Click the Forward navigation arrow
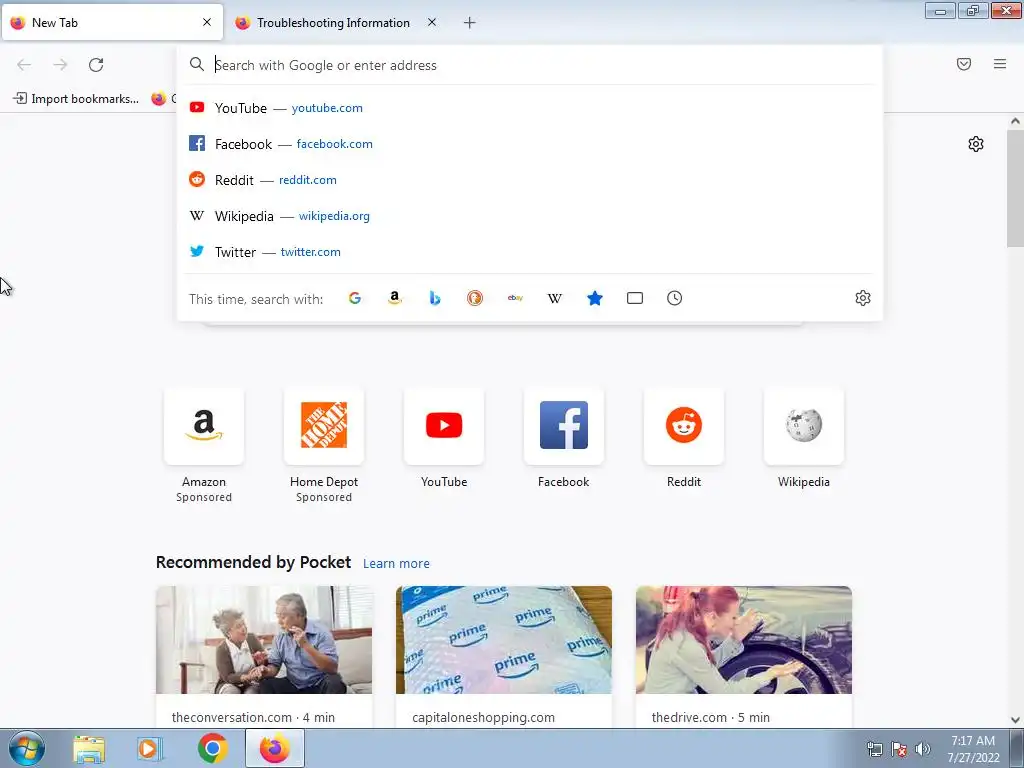 (x=60, y=65)
